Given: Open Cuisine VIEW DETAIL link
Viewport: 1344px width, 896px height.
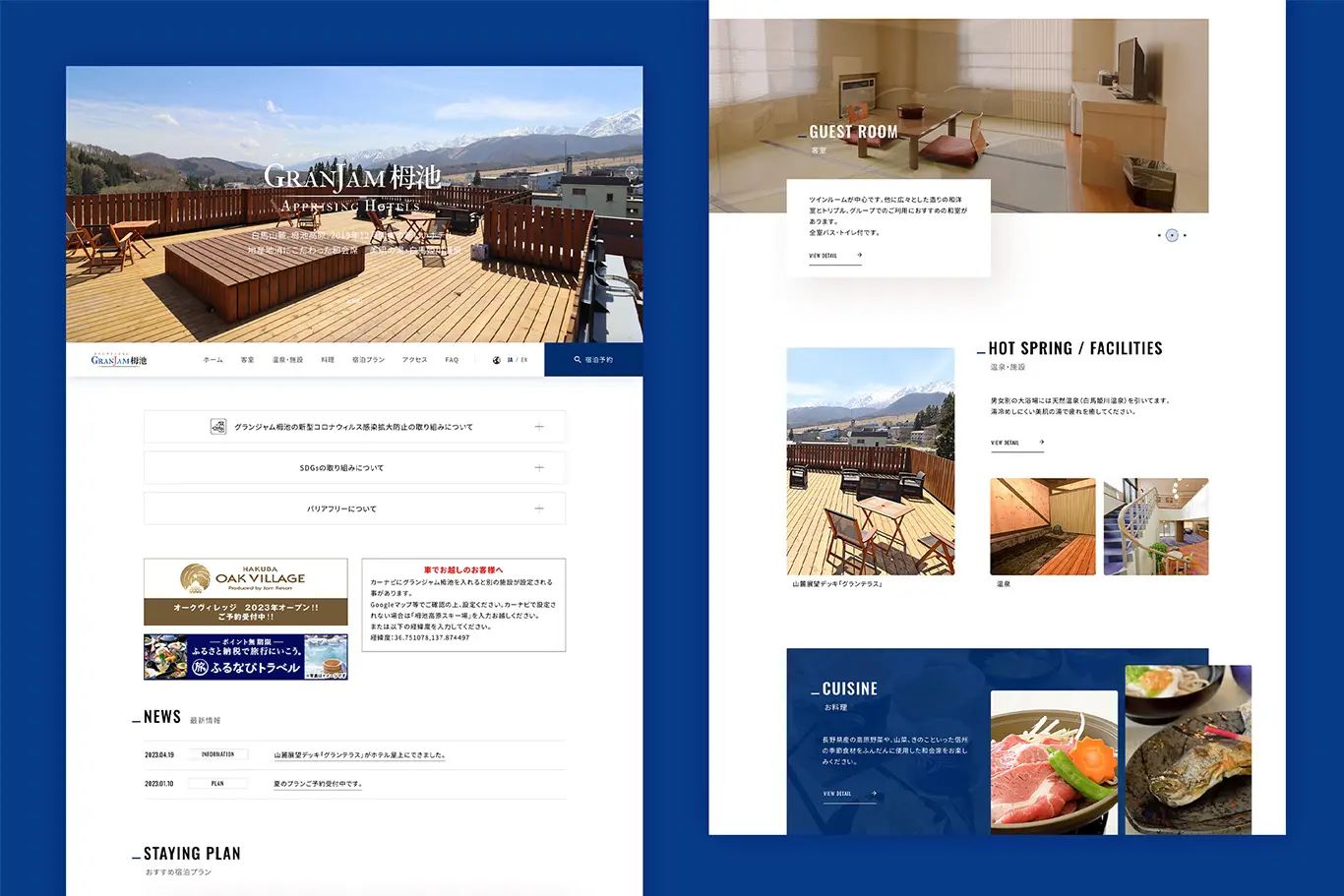Looking at the screenshot, I should [x=849, y=796].
